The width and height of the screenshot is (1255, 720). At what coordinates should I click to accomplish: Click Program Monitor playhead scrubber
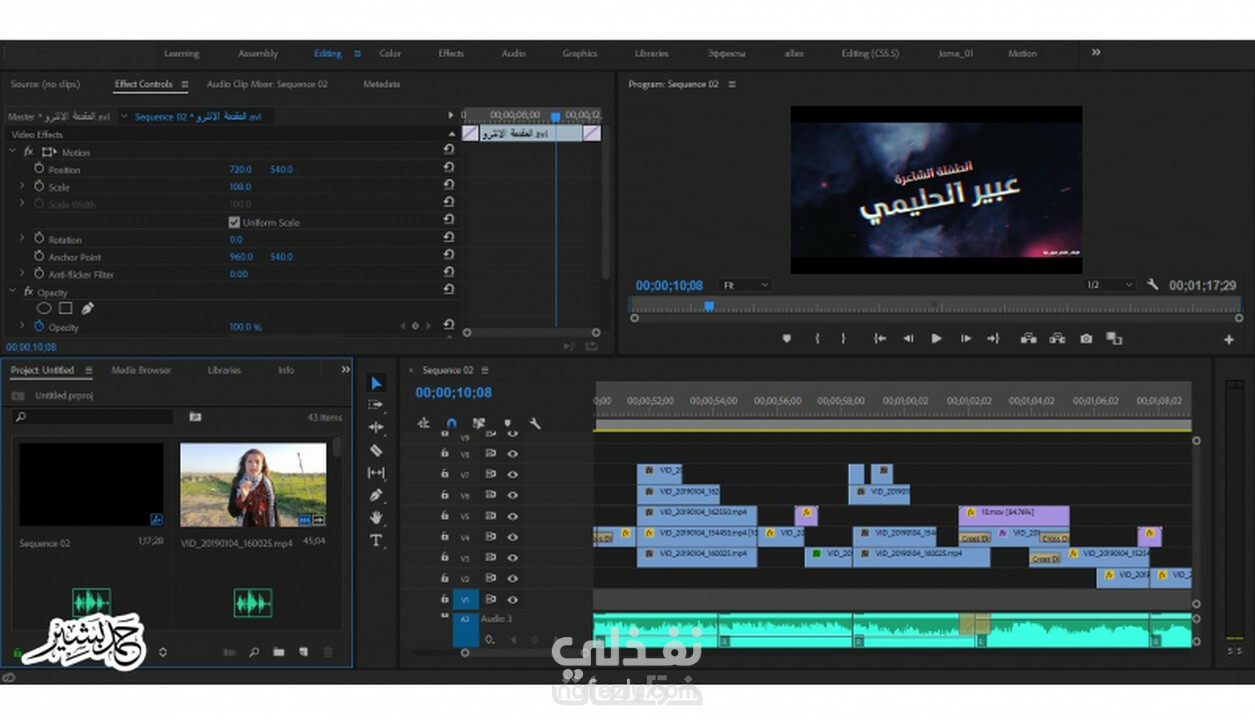(x=708, y=306)
